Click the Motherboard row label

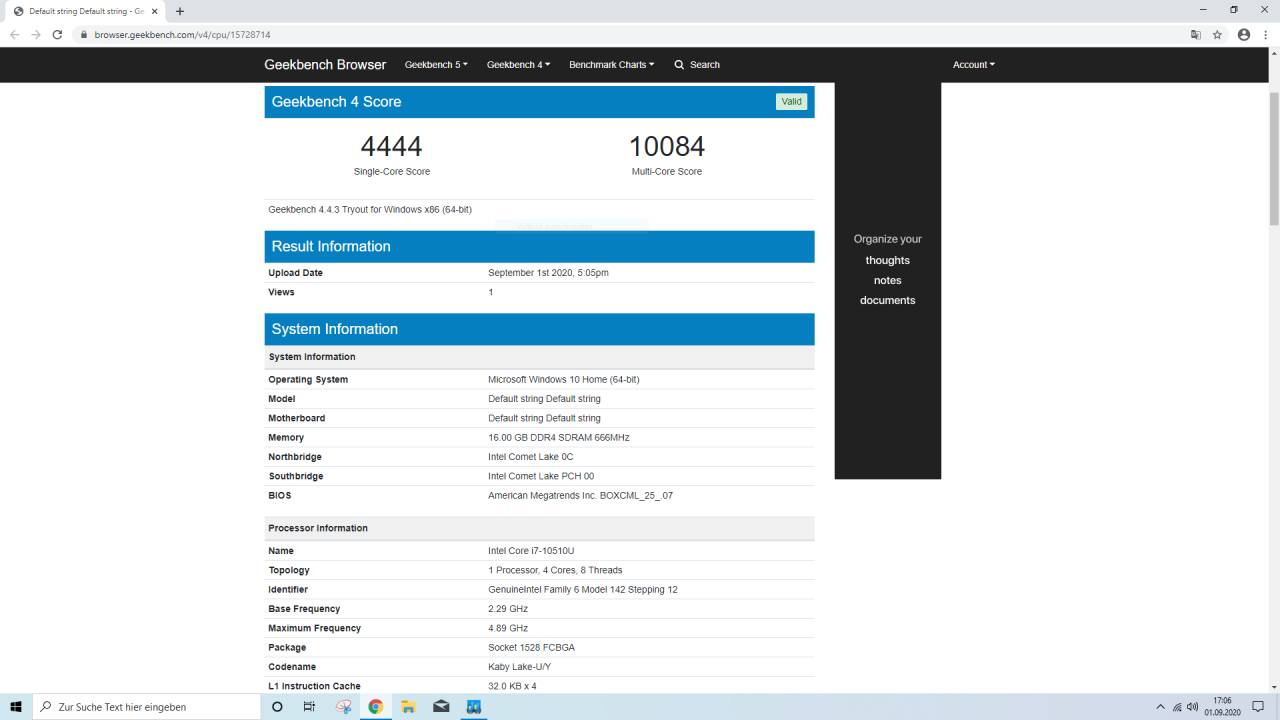(x=297, y=418)
